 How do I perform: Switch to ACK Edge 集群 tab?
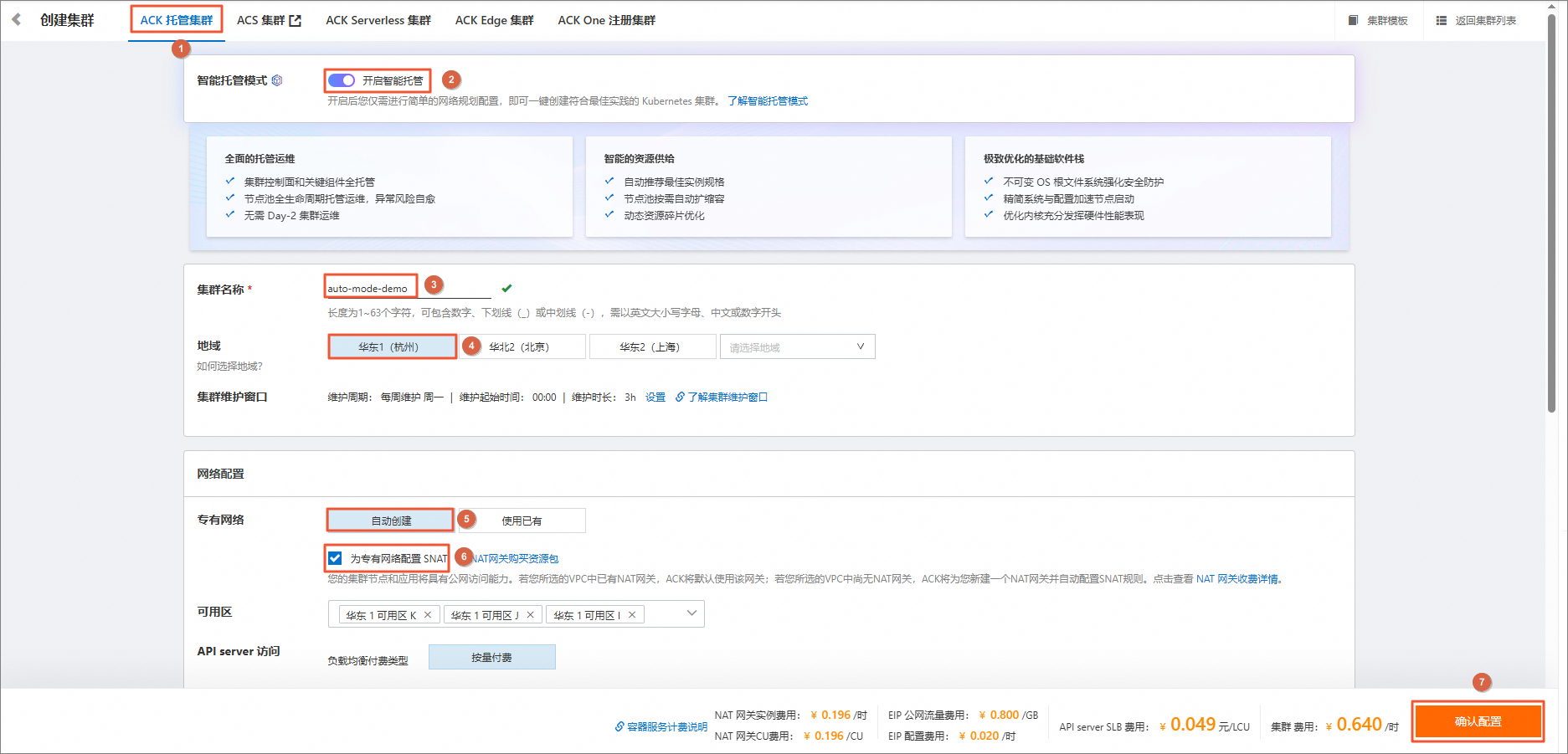click(x=495, y=20)
